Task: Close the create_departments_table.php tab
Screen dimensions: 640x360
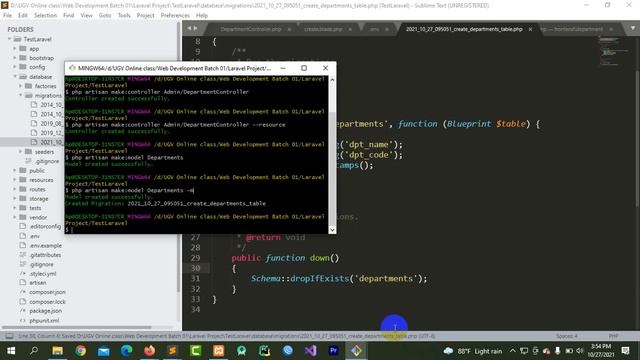Action: pyautogui.click(x=530, y=29)
